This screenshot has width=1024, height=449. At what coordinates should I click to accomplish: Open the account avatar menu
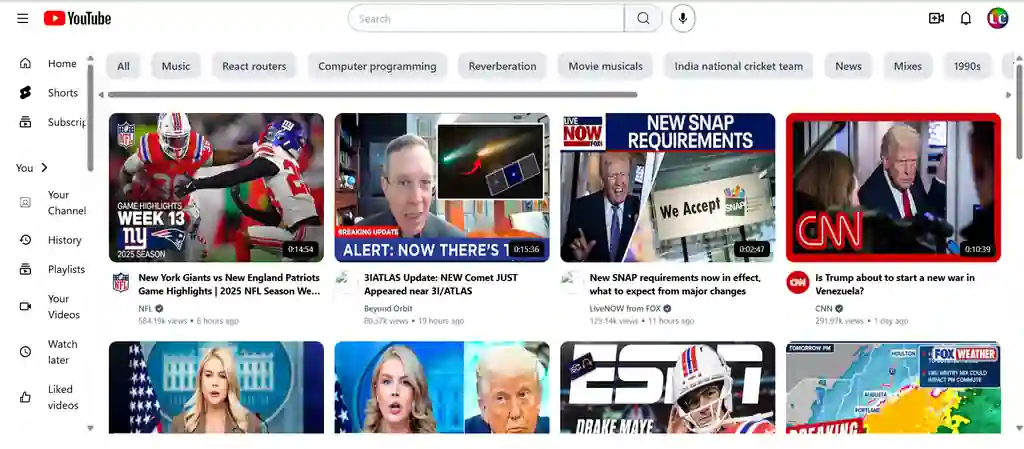pos(997,18)
